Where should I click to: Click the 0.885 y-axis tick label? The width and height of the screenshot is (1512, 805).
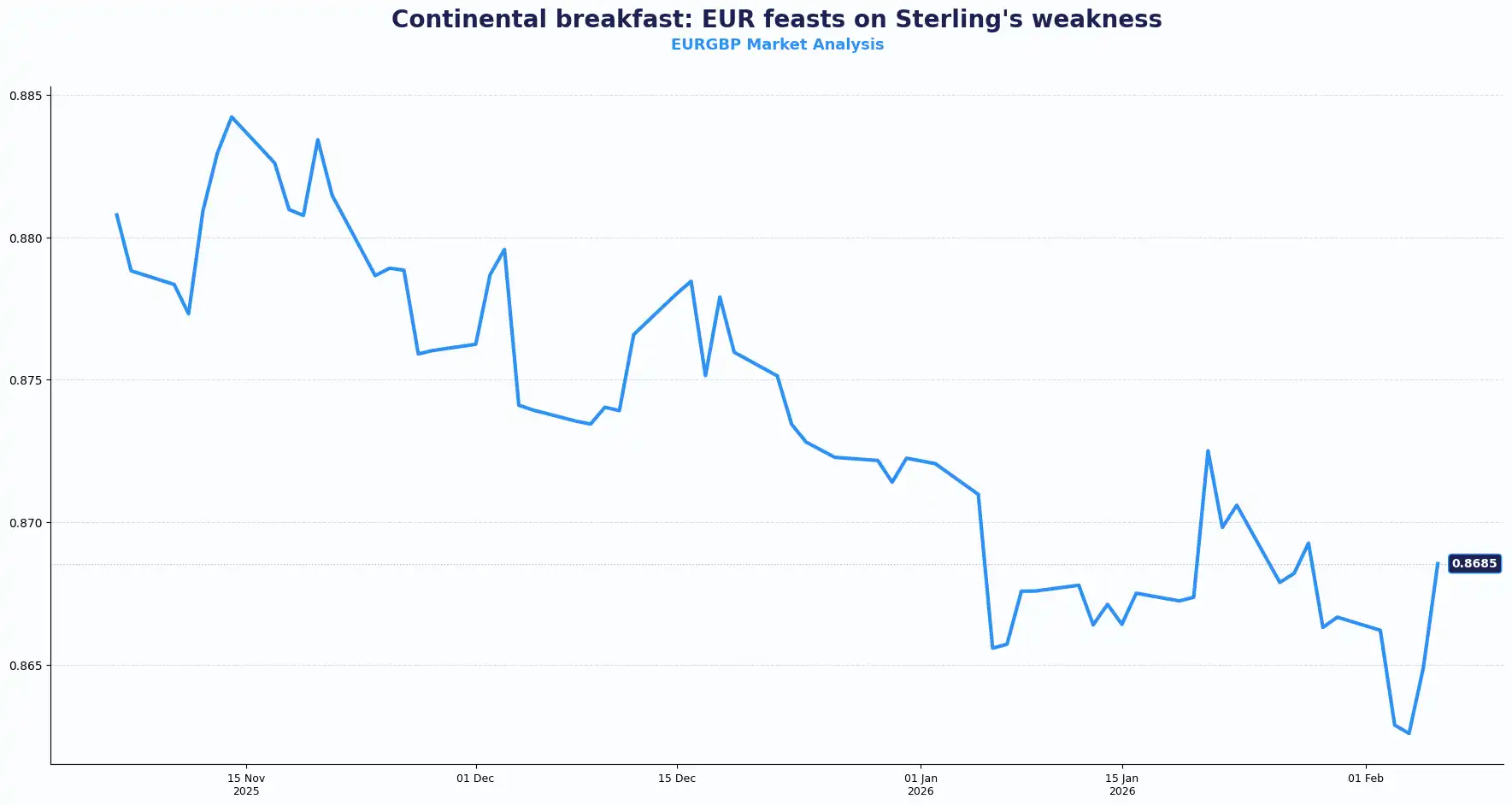[26, 96]
